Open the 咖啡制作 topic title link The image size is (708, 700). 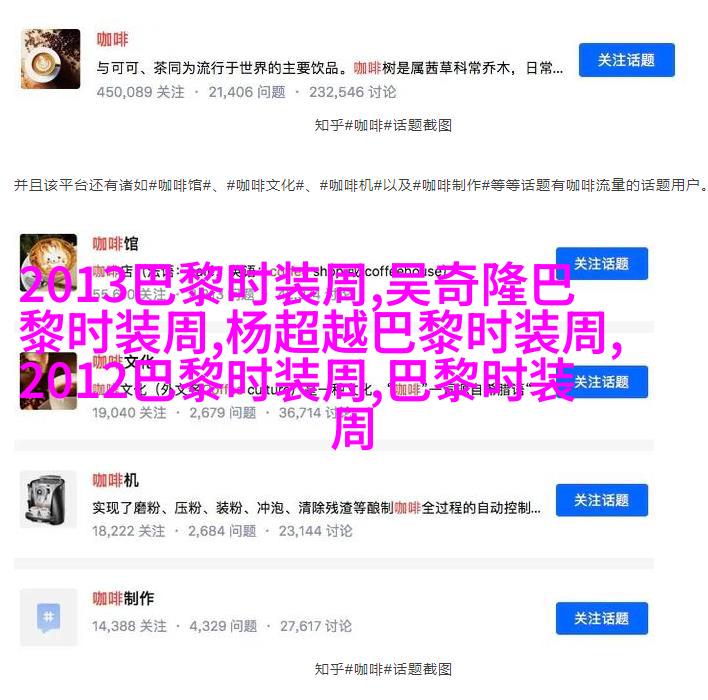[x=123, y=598]
